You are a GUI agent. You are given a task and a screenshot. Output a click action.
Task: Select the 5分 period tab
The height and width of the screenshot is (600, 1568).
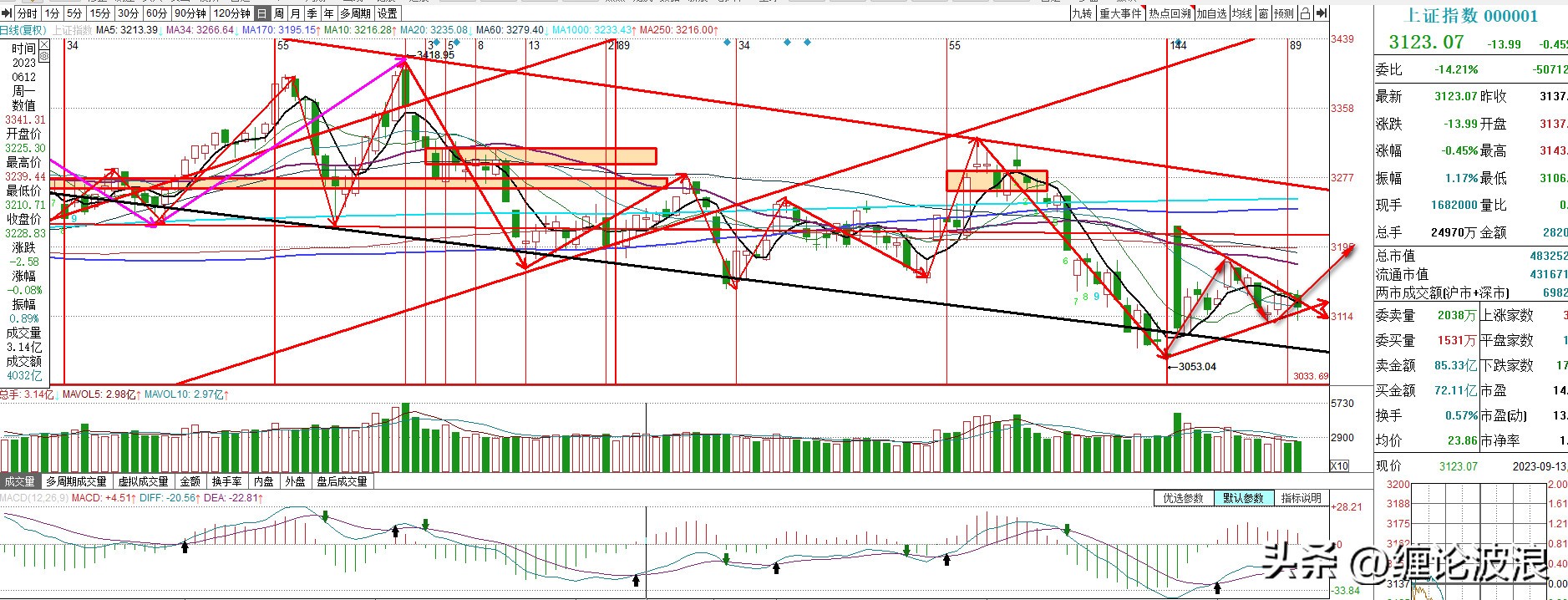point(75,13)
